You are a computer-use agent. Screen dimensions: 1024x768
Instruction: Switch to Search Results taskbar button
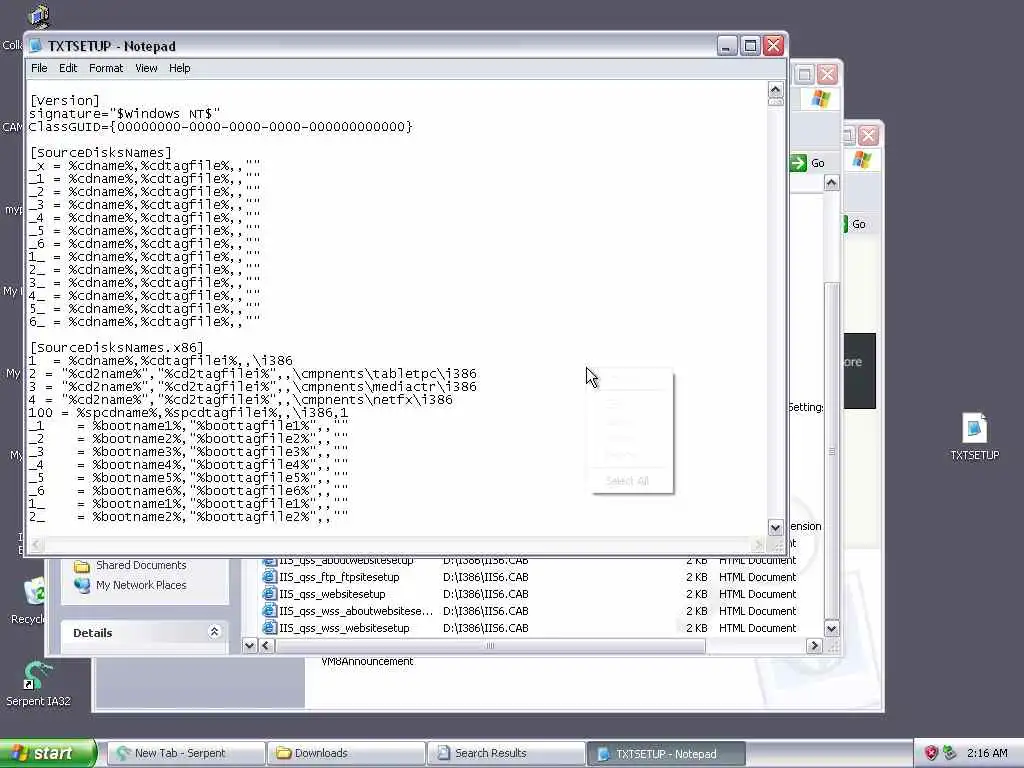click(506, 753)
